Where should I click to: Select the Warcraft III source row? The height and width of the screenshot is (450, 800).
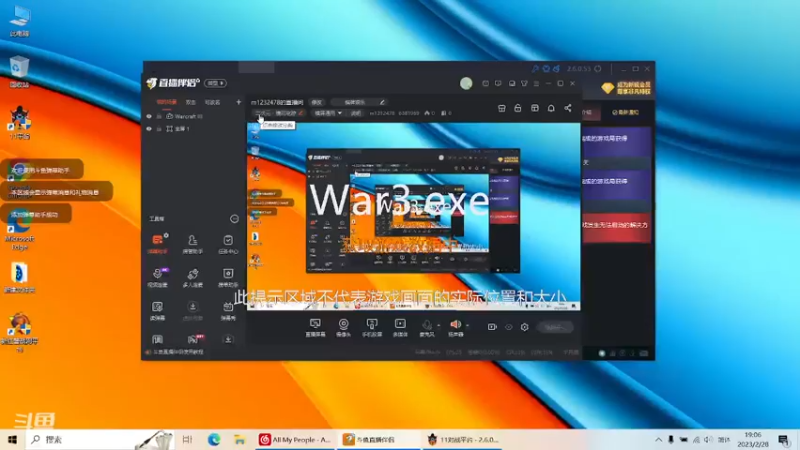point(194,116)
